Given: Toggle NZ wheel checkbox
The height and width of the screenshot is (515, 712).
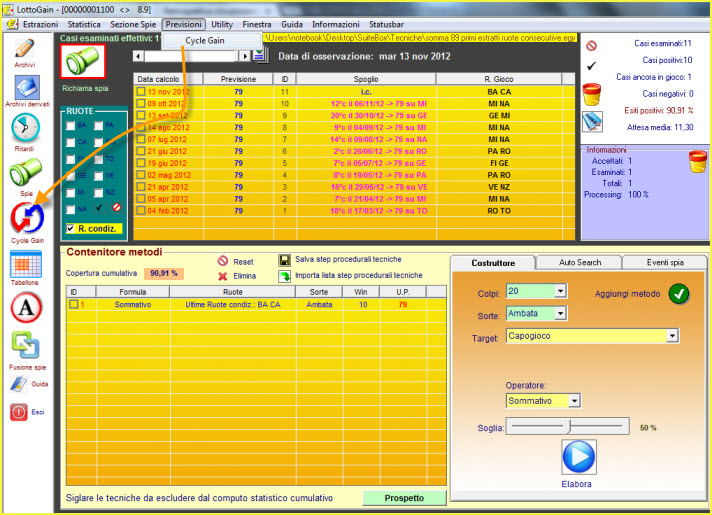Looking at the screenshot, I should pos(99,193).
